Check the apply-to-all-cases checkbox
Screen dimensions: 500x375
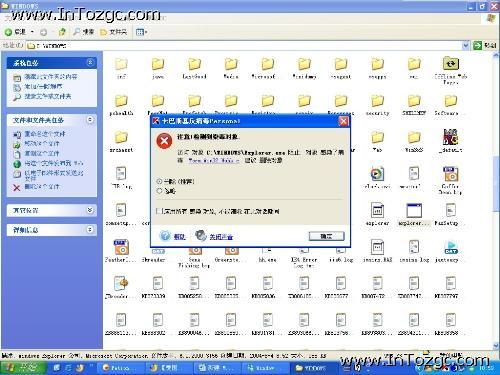coord(159,211)
